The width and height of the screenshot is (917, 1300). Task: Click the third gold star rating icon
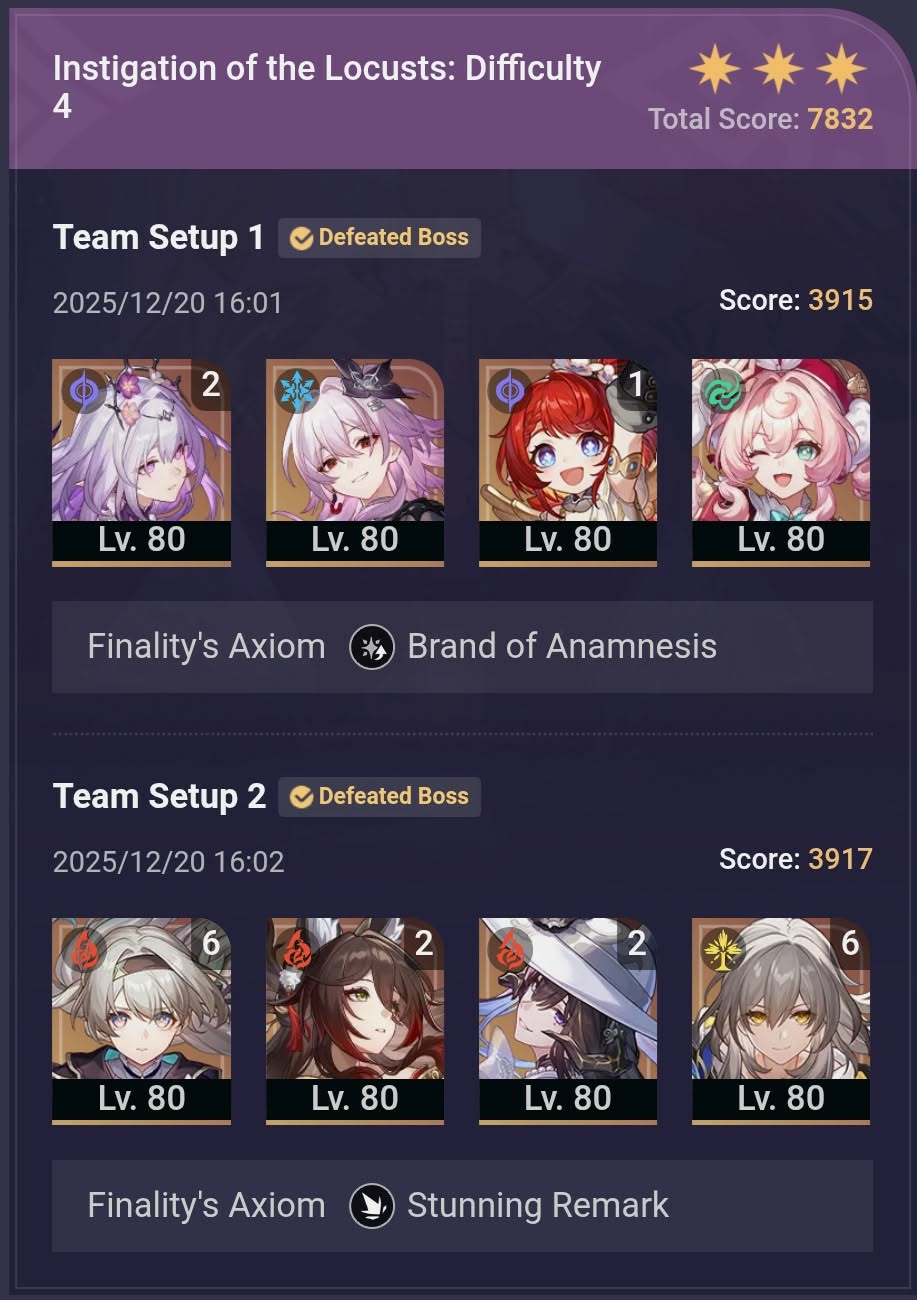tap(841, 69)
